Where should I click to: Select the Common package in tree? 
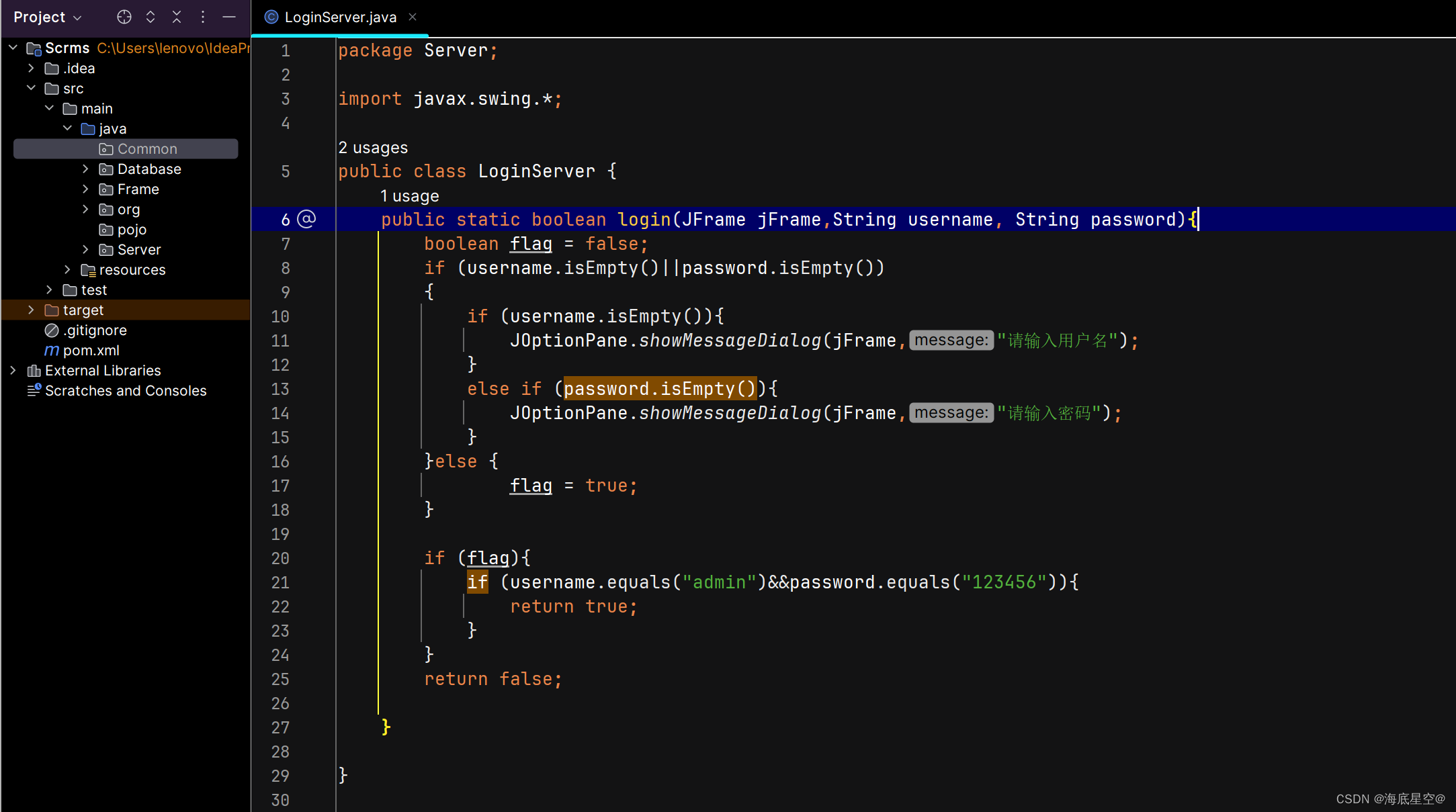pyautogui.click(x=146, y=149)
